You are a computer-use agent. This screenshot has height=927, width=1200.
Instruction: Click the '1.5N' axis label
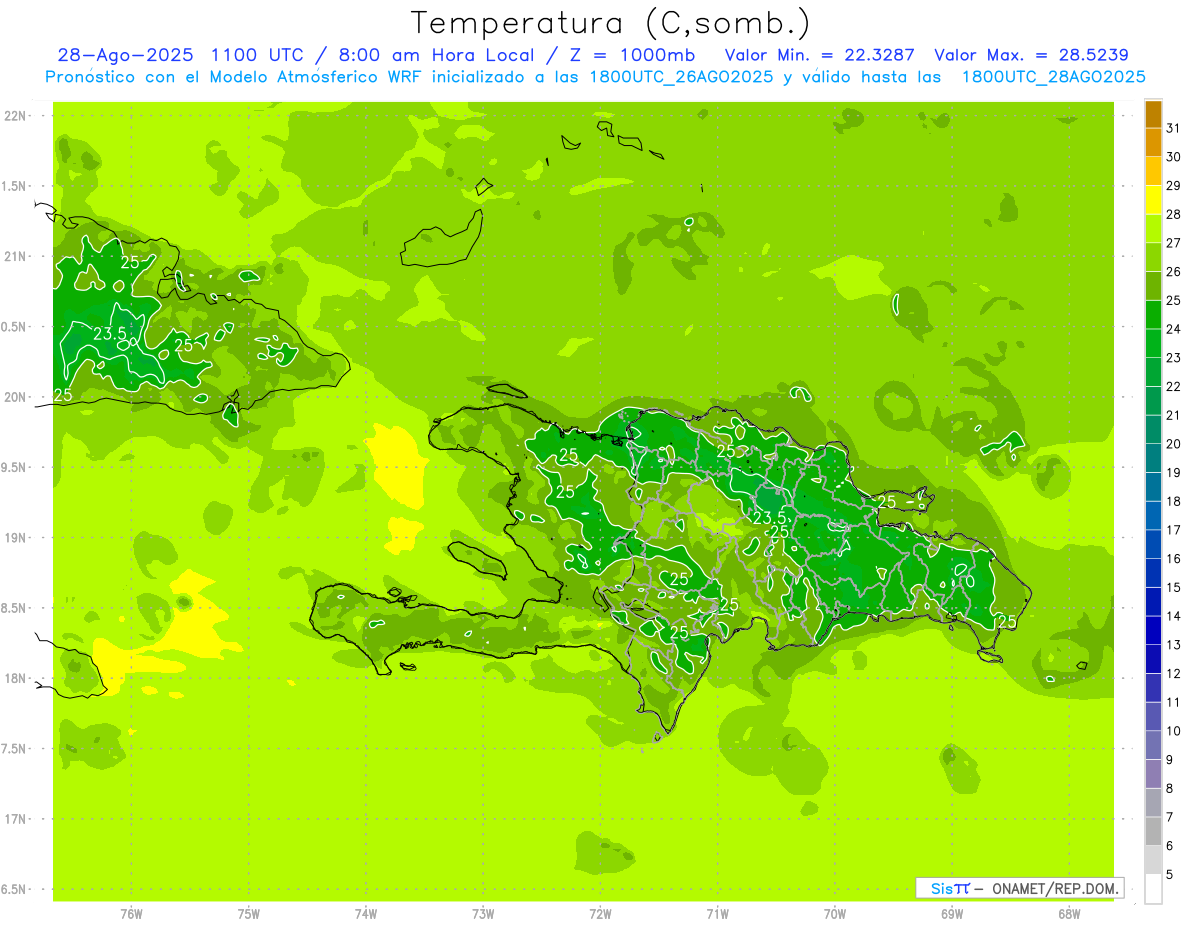coord(15,186)
